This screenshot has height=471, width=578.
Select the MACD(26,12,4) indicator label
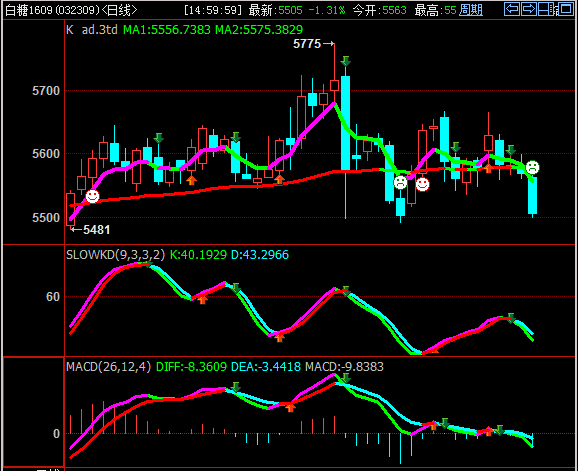tap(108, 367)
